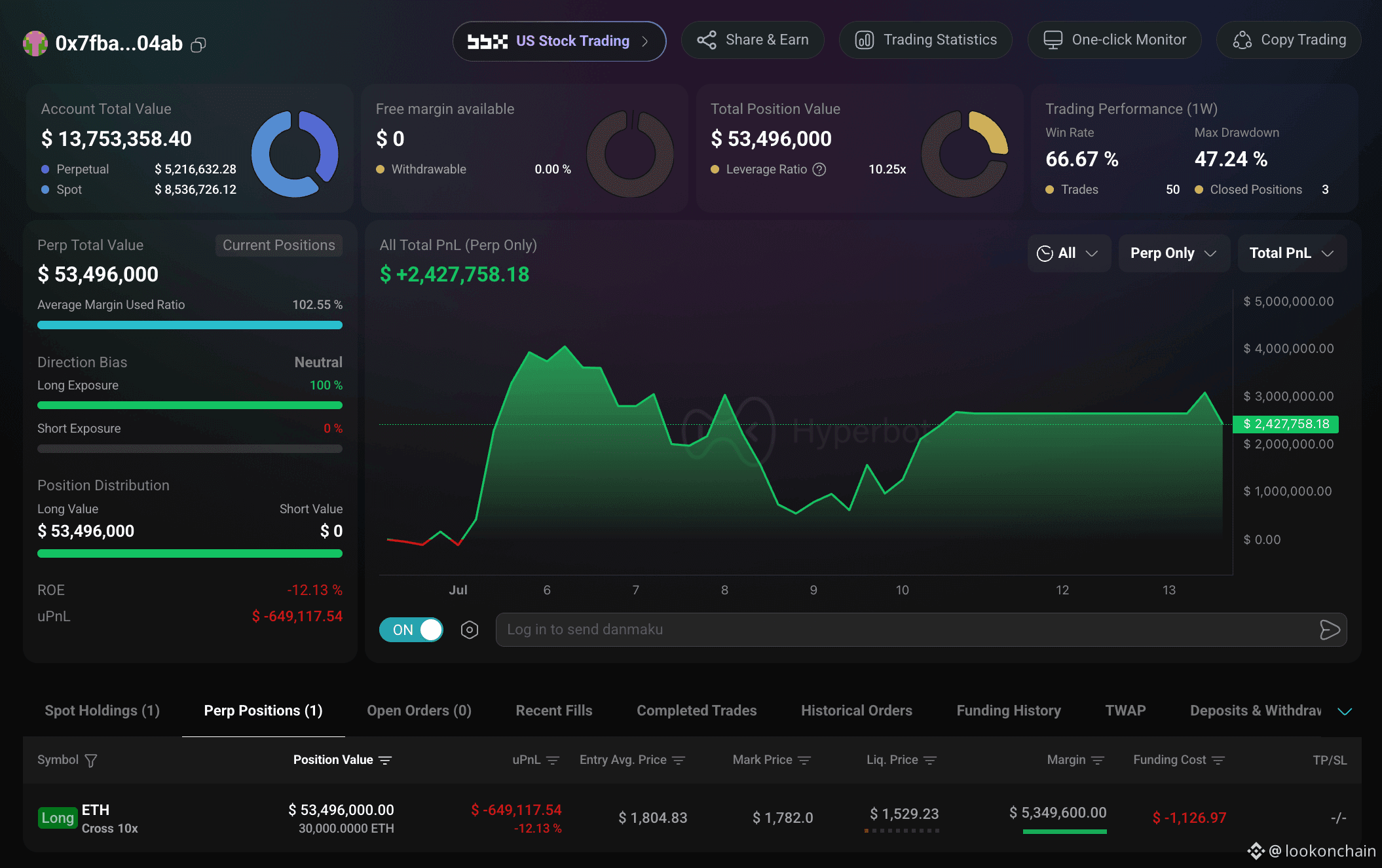
Task: Open Share & Earn
Action: click(753, 40)
